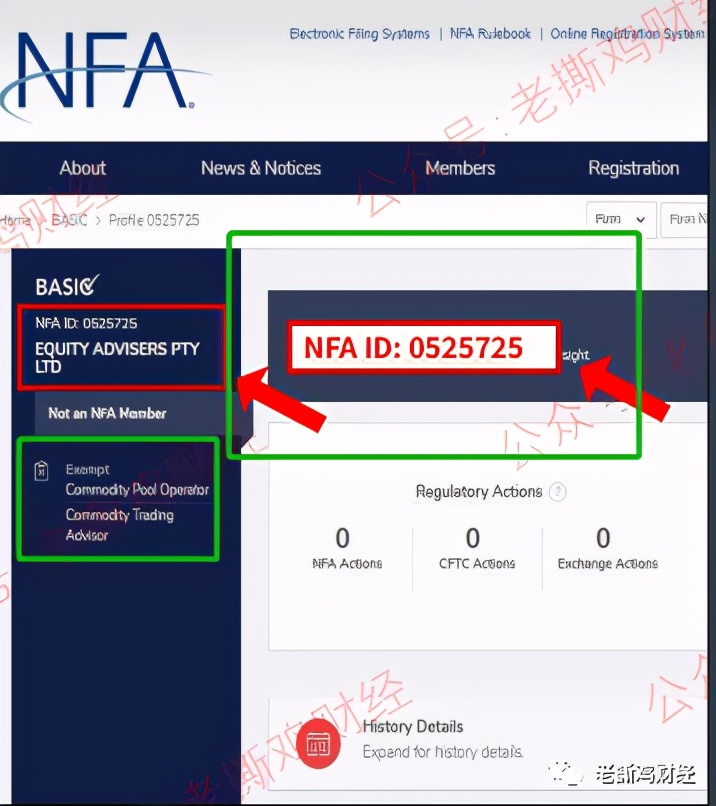The height and width of the screenshot is (806, 716).
Task: Expand the Firm search type dropdown
Action: 621,219
